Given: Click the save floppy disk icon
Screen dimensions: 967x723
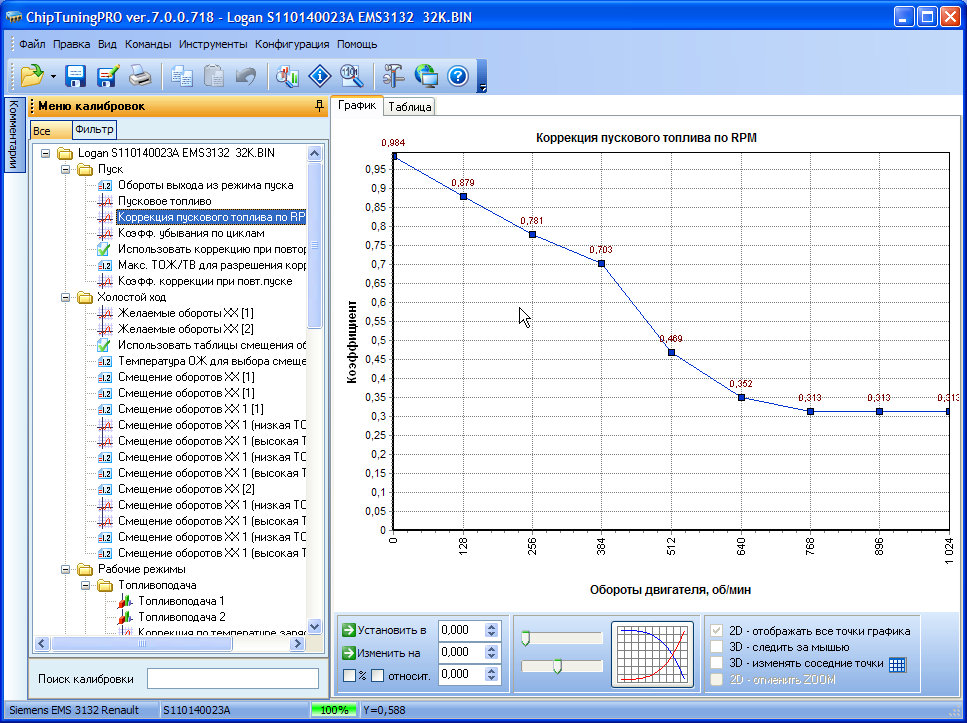Looking at the screenshot, I should point(76,76).
